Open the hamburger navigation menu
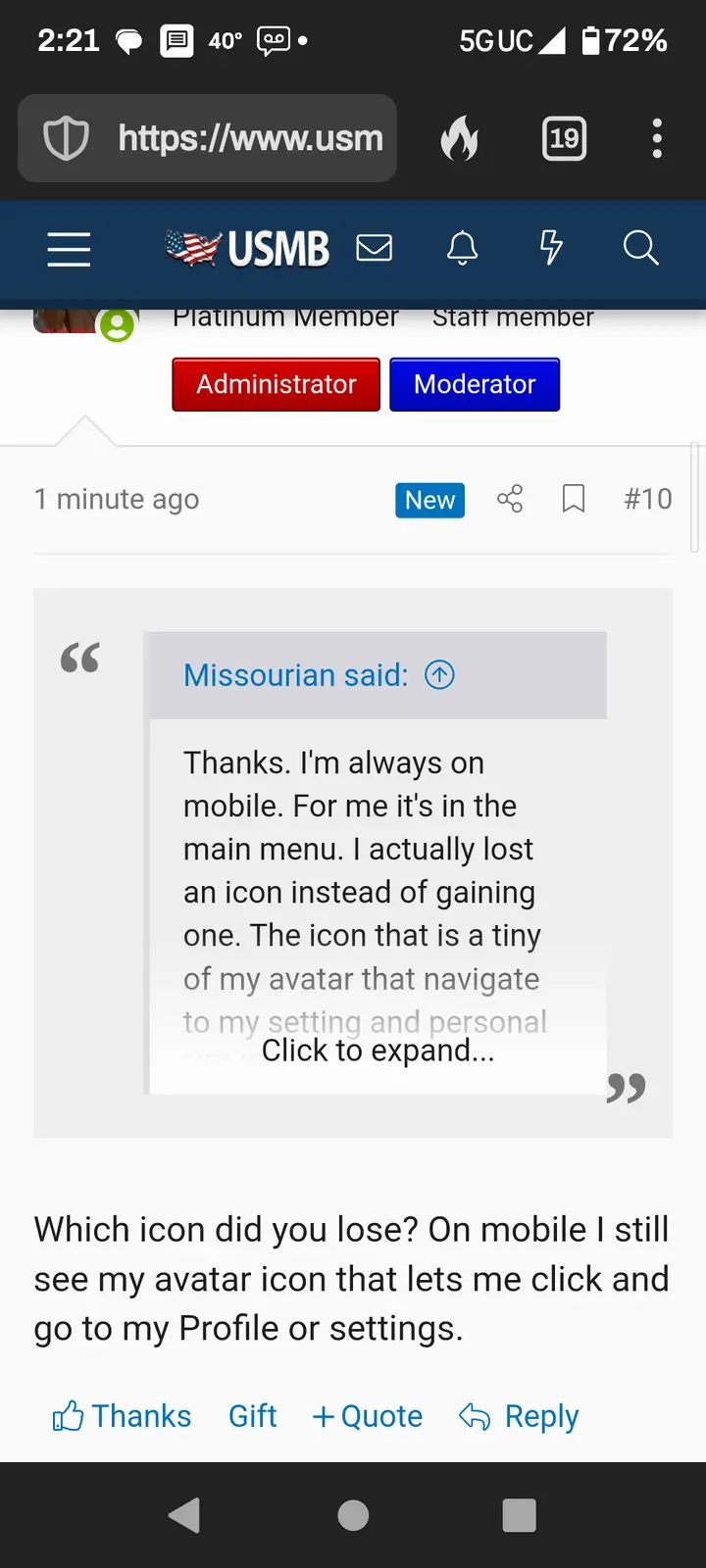This screenshot has width=706, height=1568. [x=69, y=249]
